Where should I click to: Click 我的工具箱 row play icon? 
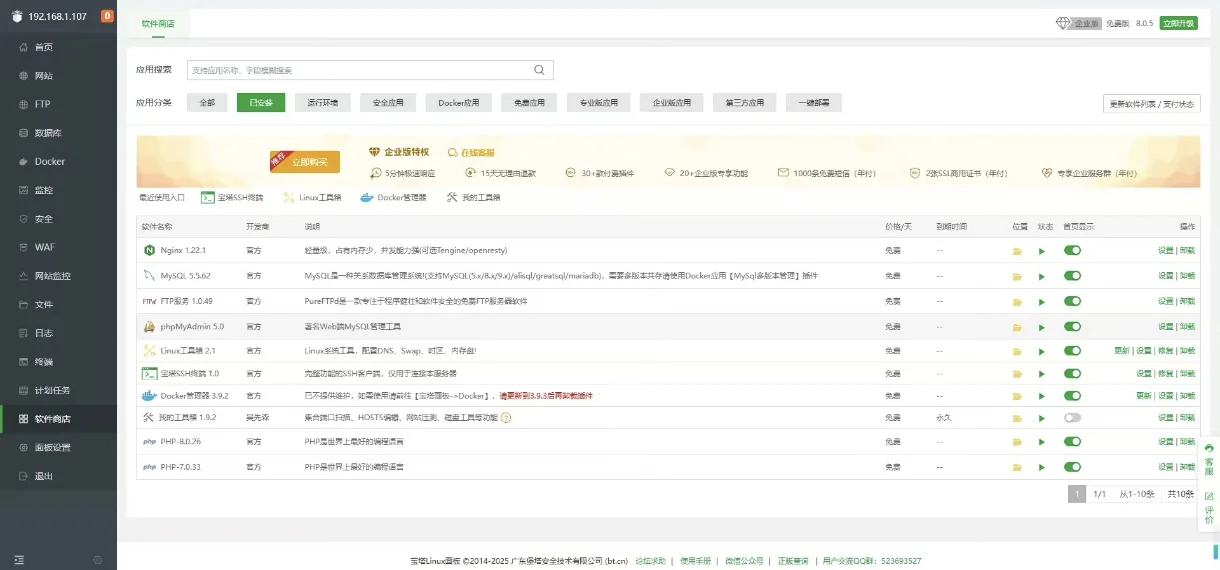pos(1042,418)
